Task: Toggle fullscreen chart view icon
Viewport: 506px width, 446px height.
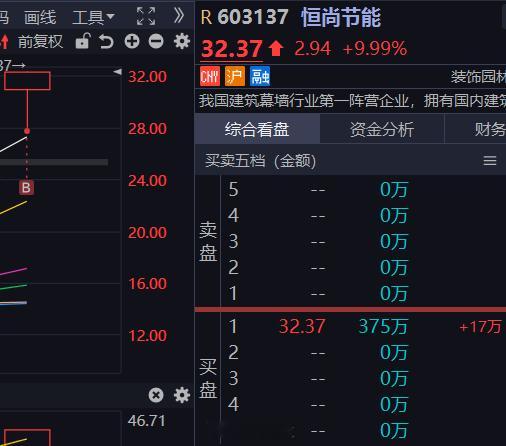Action: [x=146, y=16]
